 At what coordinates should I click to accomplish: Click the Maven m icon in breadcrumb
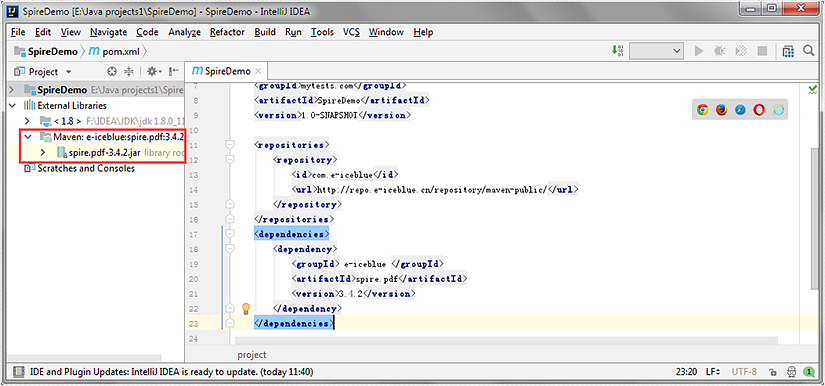94,51
